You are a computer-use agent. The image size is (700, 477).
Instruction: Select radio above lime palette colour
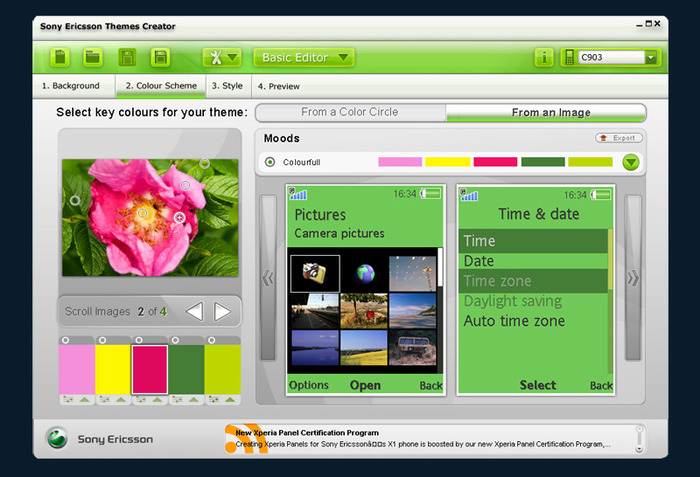coord(212,340)
